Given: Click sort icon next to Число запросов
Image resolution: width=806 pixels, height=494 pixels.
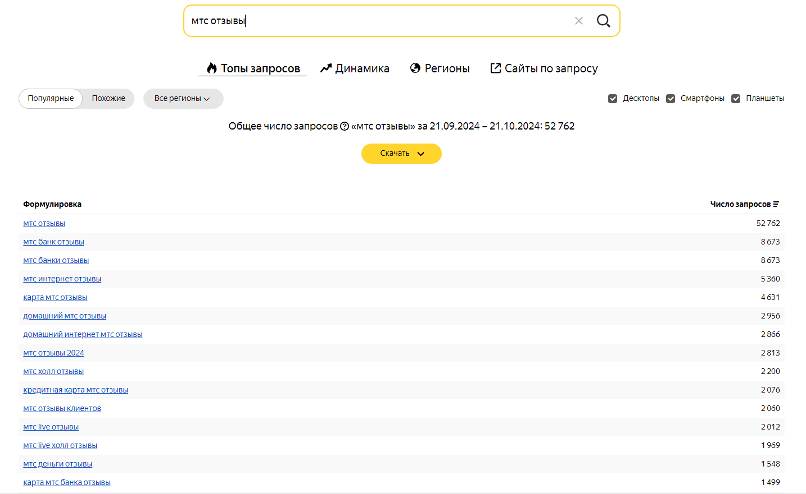Looking at the screenshot, I should (x=776, y=204).
